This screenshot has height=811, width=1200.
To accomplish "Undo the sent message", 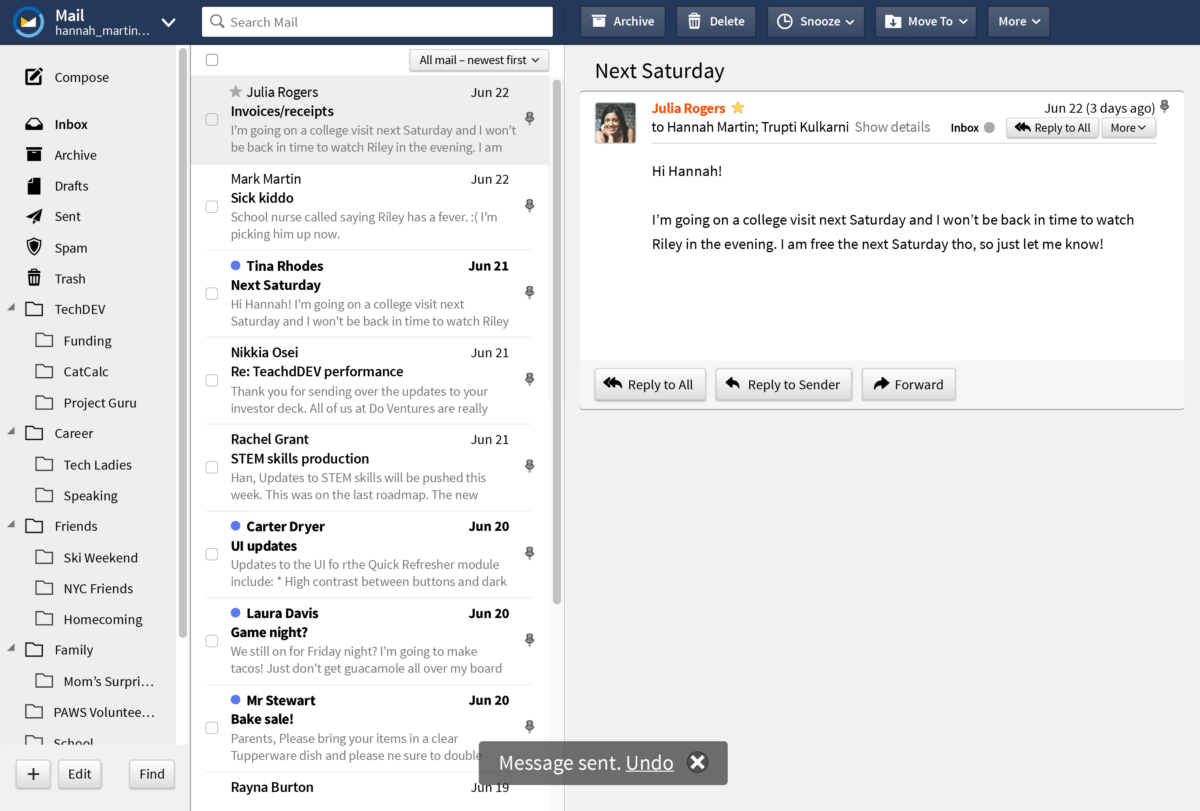I will point(649,763).
